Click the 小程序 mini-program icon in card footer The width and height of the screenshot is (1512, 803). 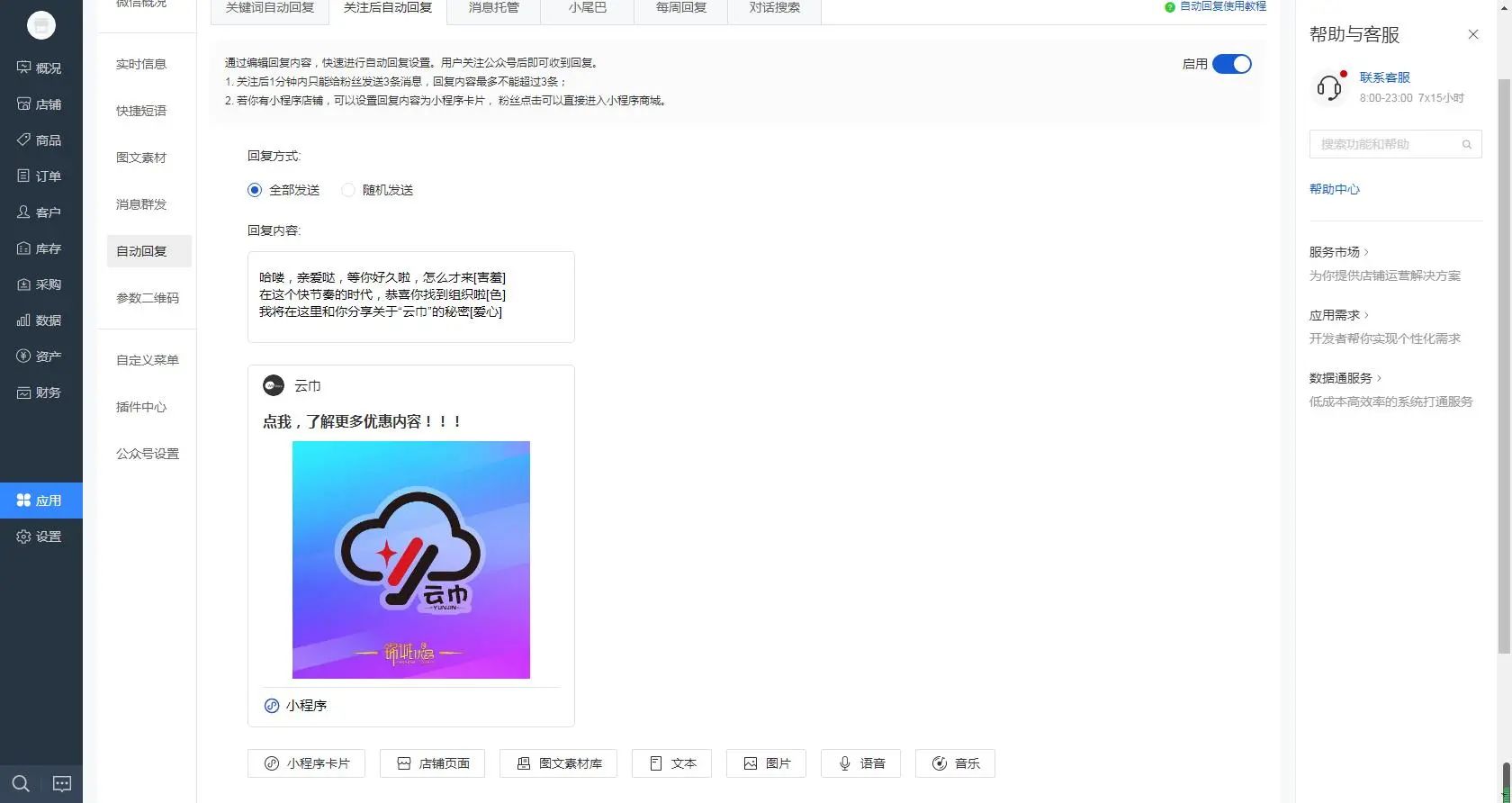coord(272,705)
